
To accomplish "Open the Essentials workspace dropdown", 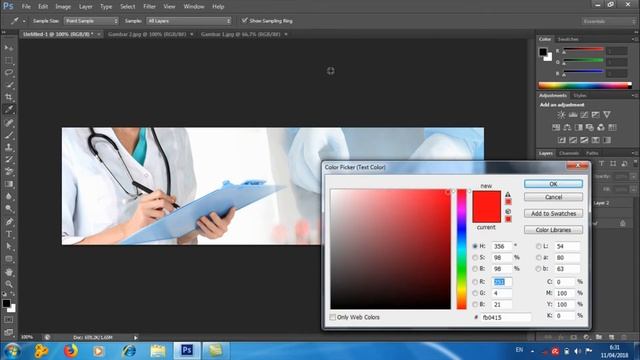I will click(x=609, y=21).
